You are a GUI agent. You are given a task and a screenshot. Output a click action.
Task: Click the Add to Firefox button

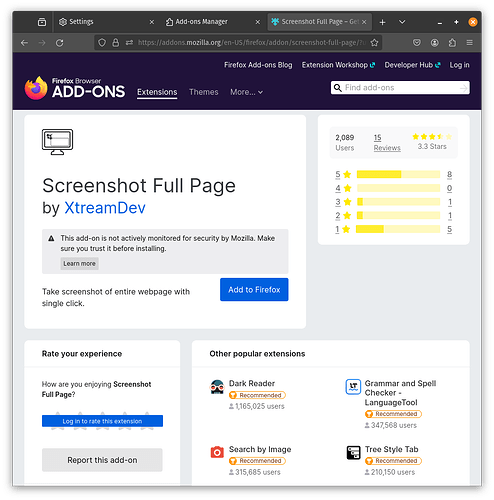254,290
